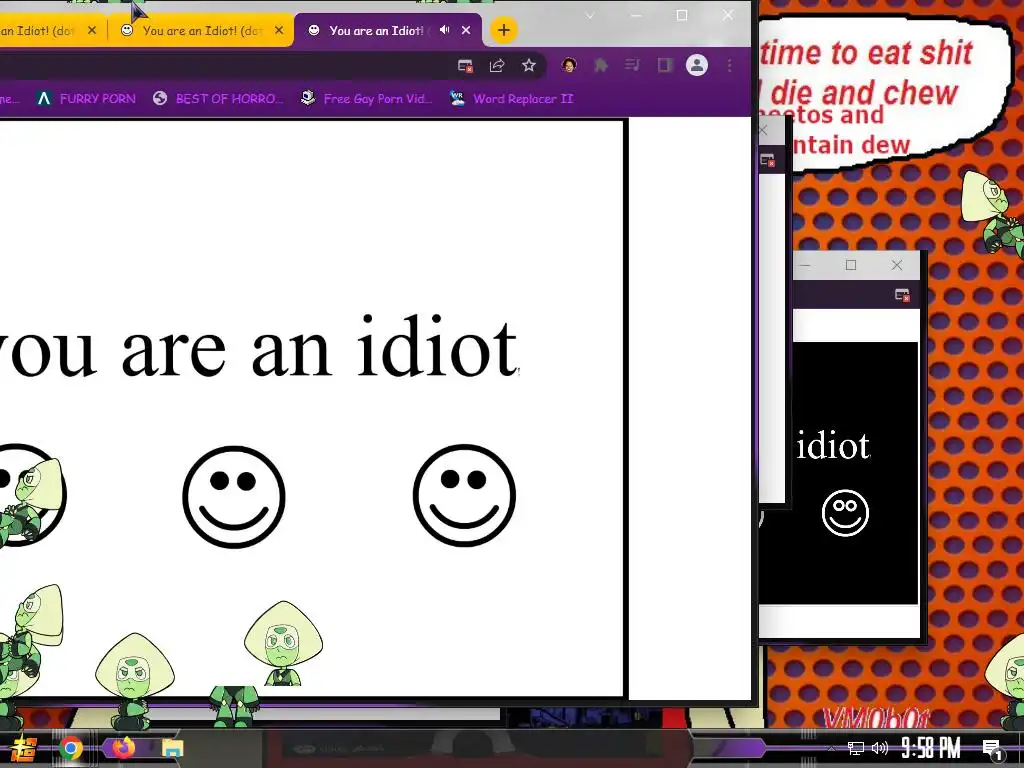The height and width of the screenshot is (768, 1024).
Task: Share this page using the share icon
Action: coord(497,65)
